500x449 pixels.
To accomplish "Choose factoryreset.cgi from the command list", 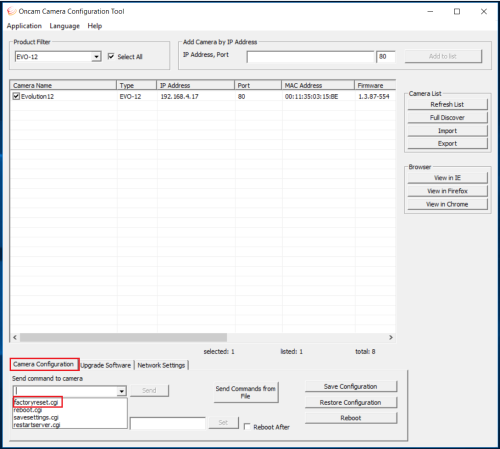I will pyautogui.click(x=36, y=402).
